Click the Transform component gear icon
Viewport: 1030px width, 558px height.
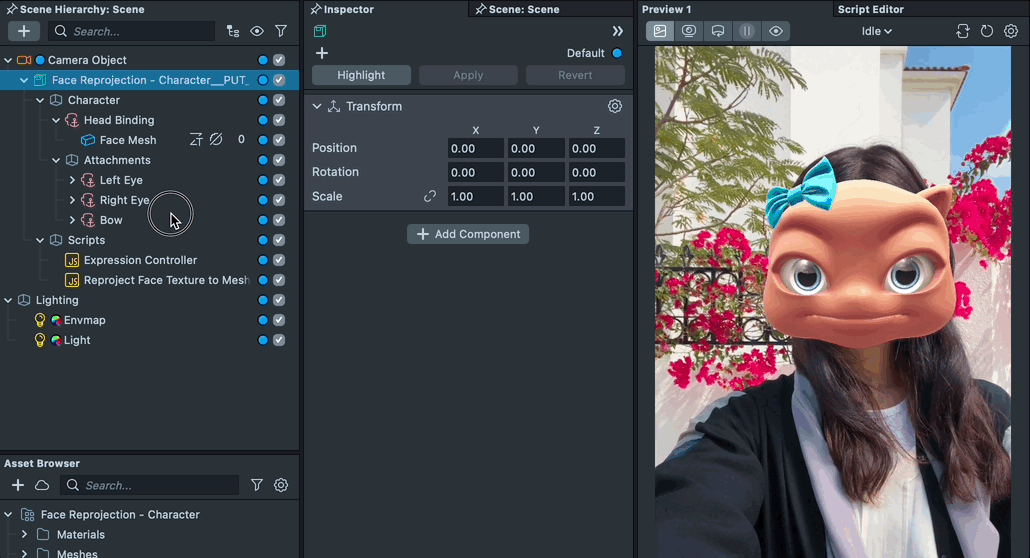615,106
